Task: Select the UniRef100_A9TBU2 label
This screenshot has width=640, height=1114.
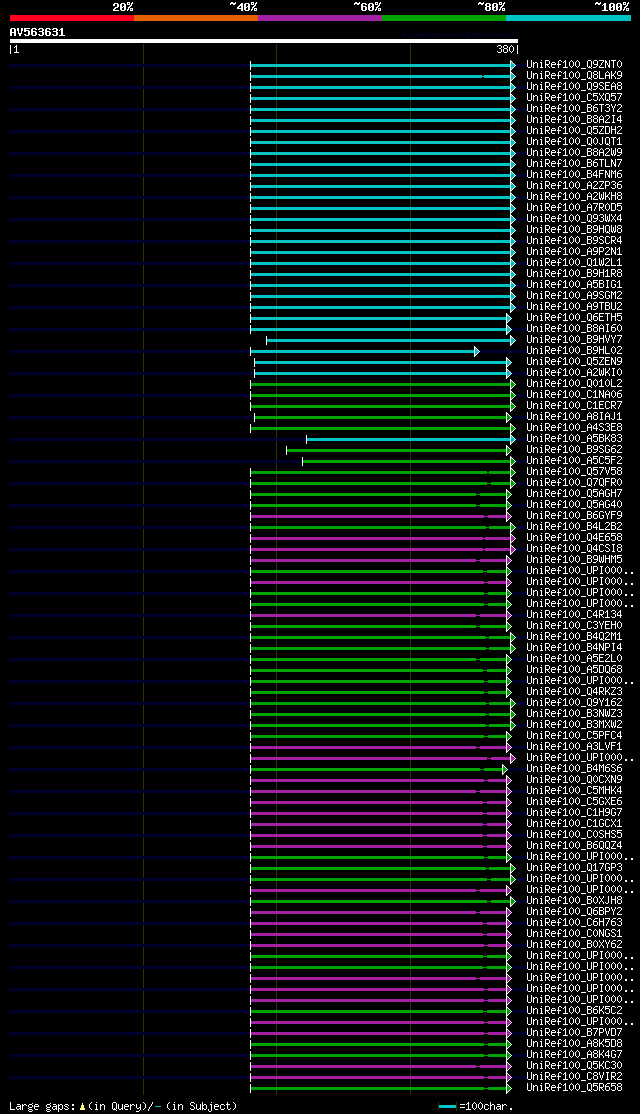Action: (x=575, y=307)
